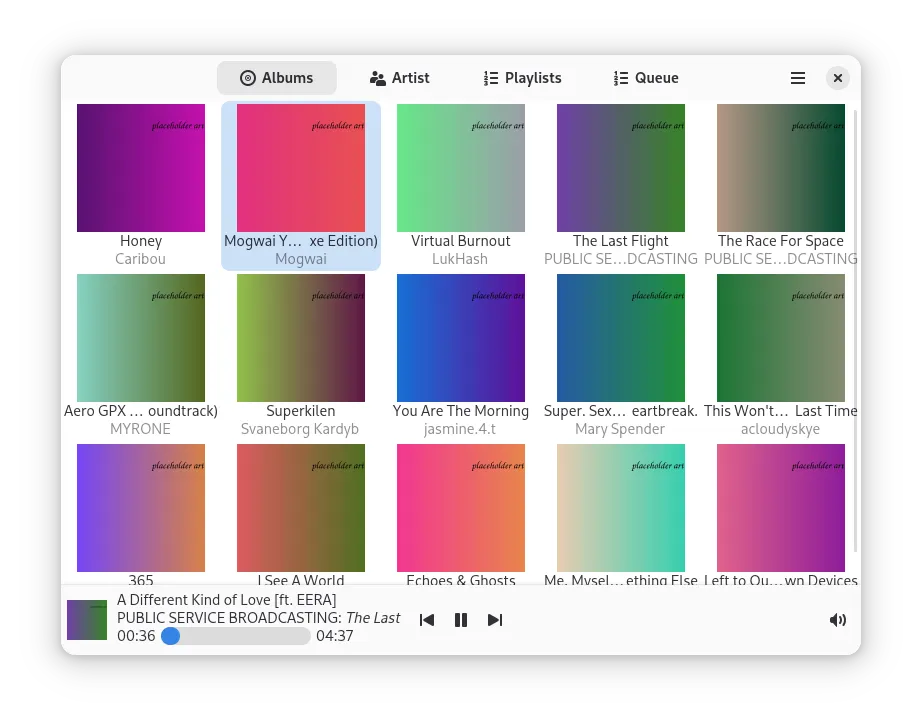This screenshot has width=922, height=722.
Task: Switch to the Artist tab
Action: [x=400, y=78]
